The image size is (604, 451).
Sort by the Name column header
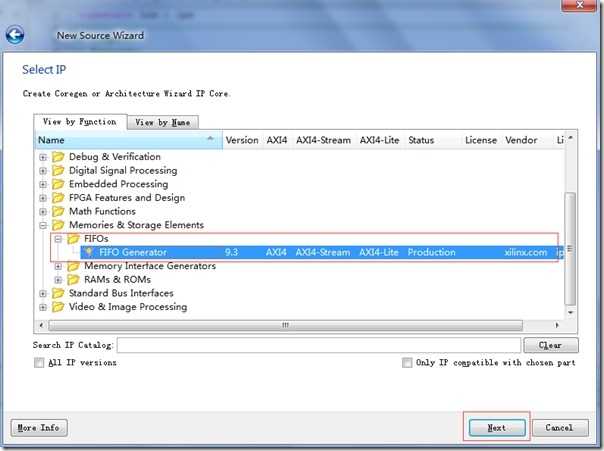(129, 140)
